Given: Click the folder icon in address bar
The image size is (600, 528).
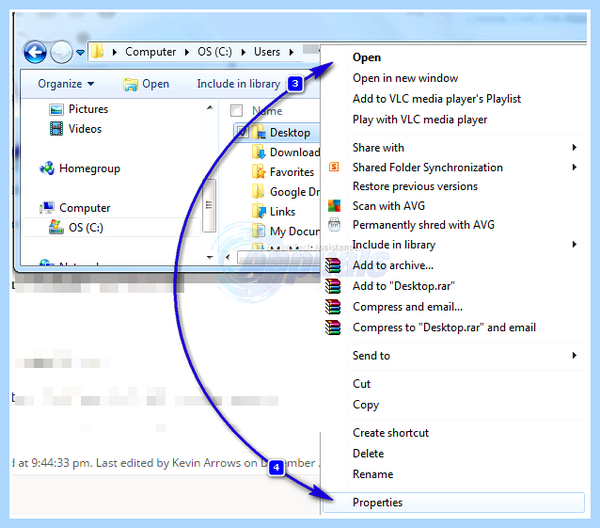Looking at the screenshot, I should 98,51.
